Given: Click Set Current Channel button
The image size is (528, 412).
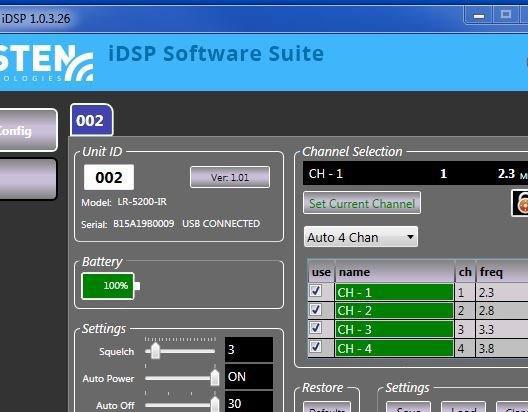Looking at the screenshot, I should pyautogui.click(x=362, y=203).
